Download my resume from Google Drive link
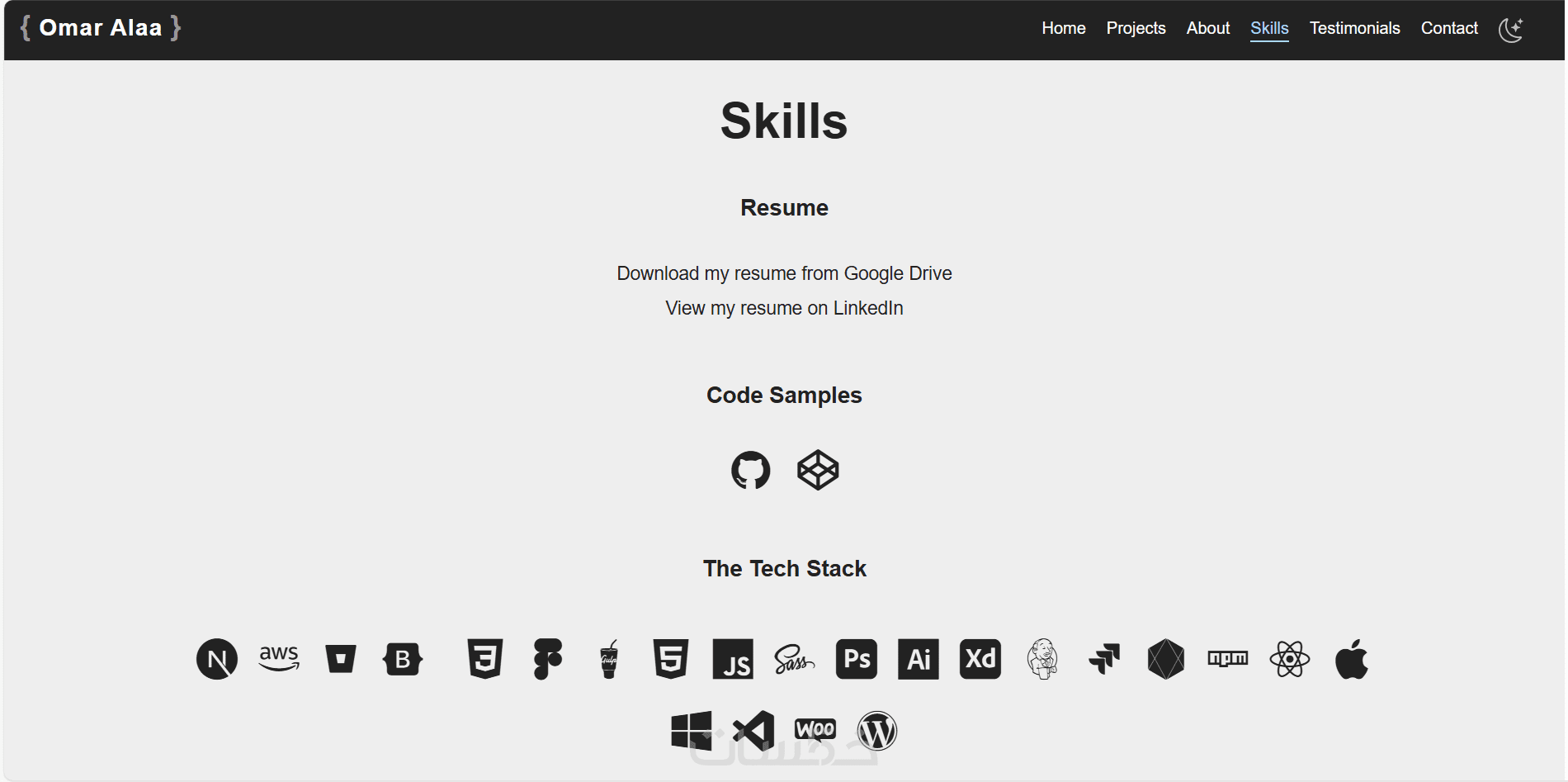The height and width of the screenshot is (782, 1568). pos(784,273)
